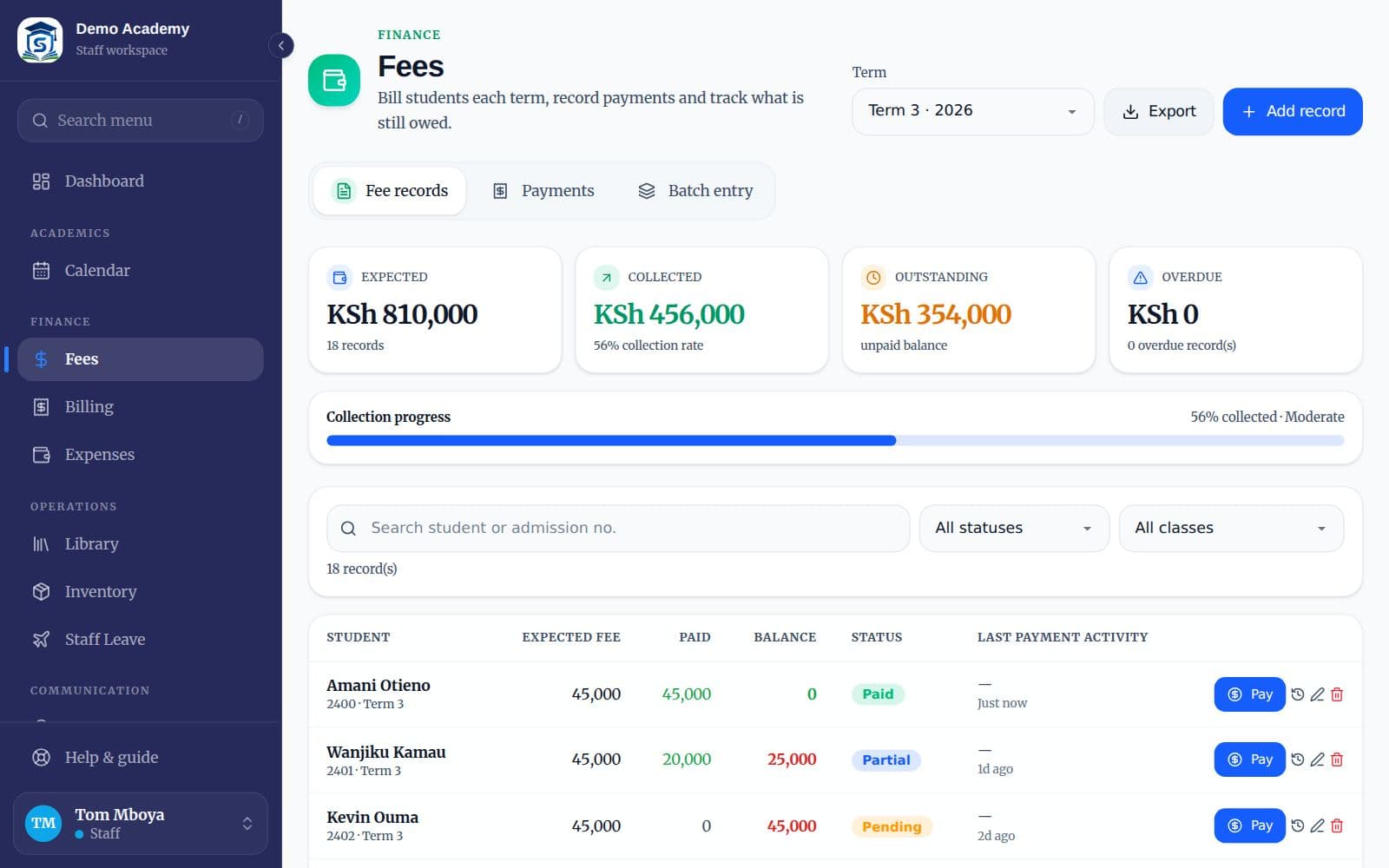1389x868 pixels.
Task: Open Library in the sidebar
Action: coord(141,543)
